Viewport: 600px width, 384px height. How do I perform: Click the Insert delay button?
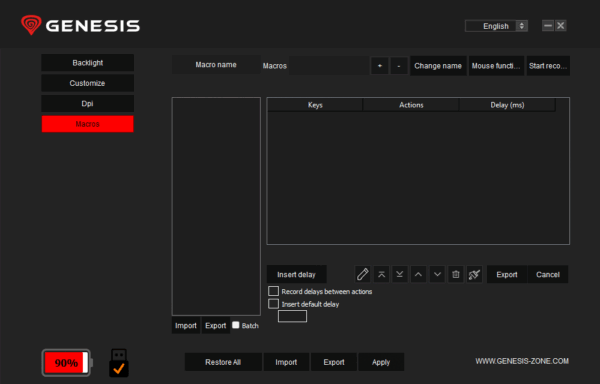(297, 274)
